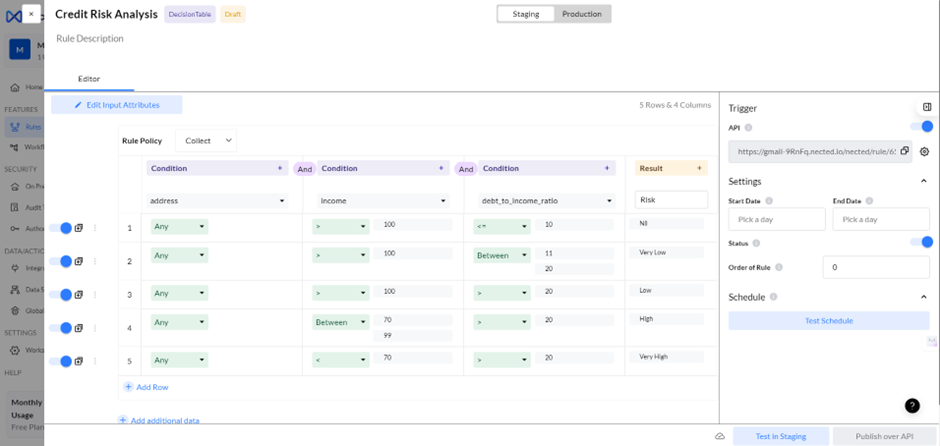Click Add additional data
Image resolution: width=940 pixels, height=446 pixels.
tap(158, 420)
